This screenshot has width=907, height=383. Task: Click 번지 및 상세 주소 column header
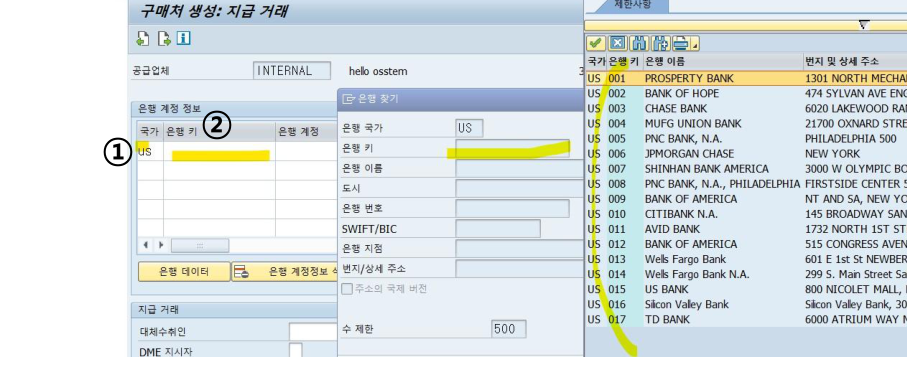coord(855,61)
